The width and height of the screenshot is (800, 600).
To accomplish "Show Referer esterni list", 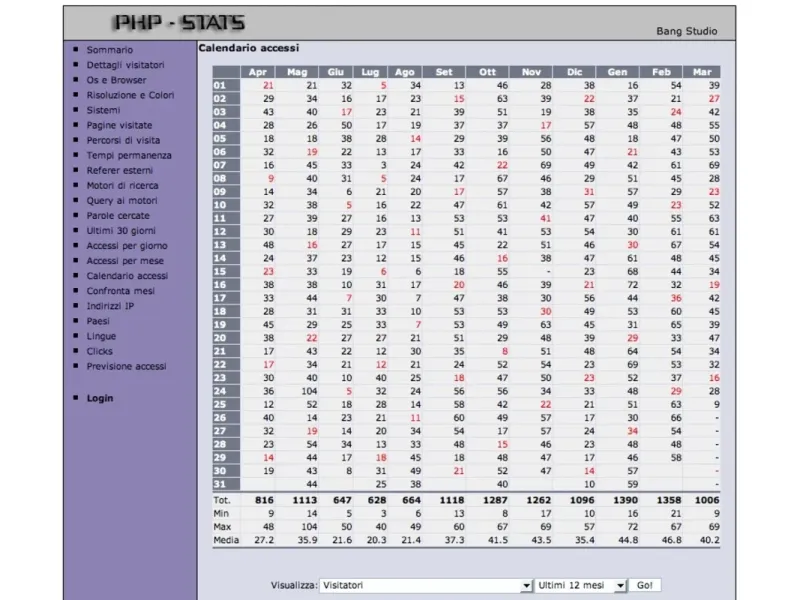I will tap(119, 170).
